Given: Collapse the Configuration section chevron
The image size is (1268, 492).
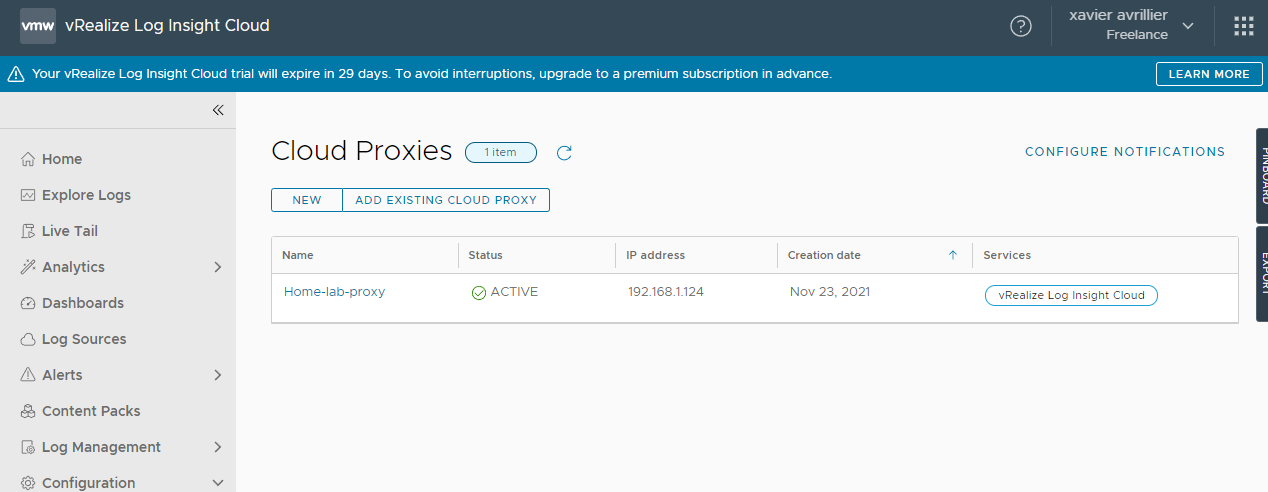Looking at the screenshot, I should pyautogui.click(x=218, y=483).
